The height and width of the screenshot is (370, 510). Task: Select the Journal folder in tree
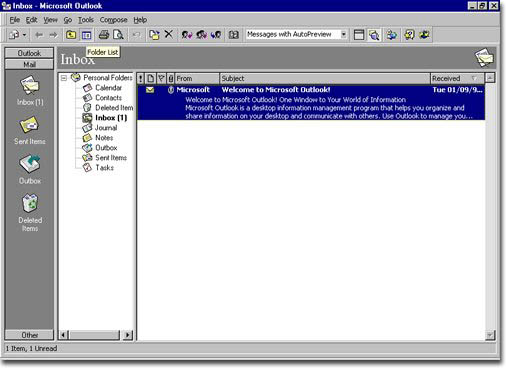tap(106, 128)
